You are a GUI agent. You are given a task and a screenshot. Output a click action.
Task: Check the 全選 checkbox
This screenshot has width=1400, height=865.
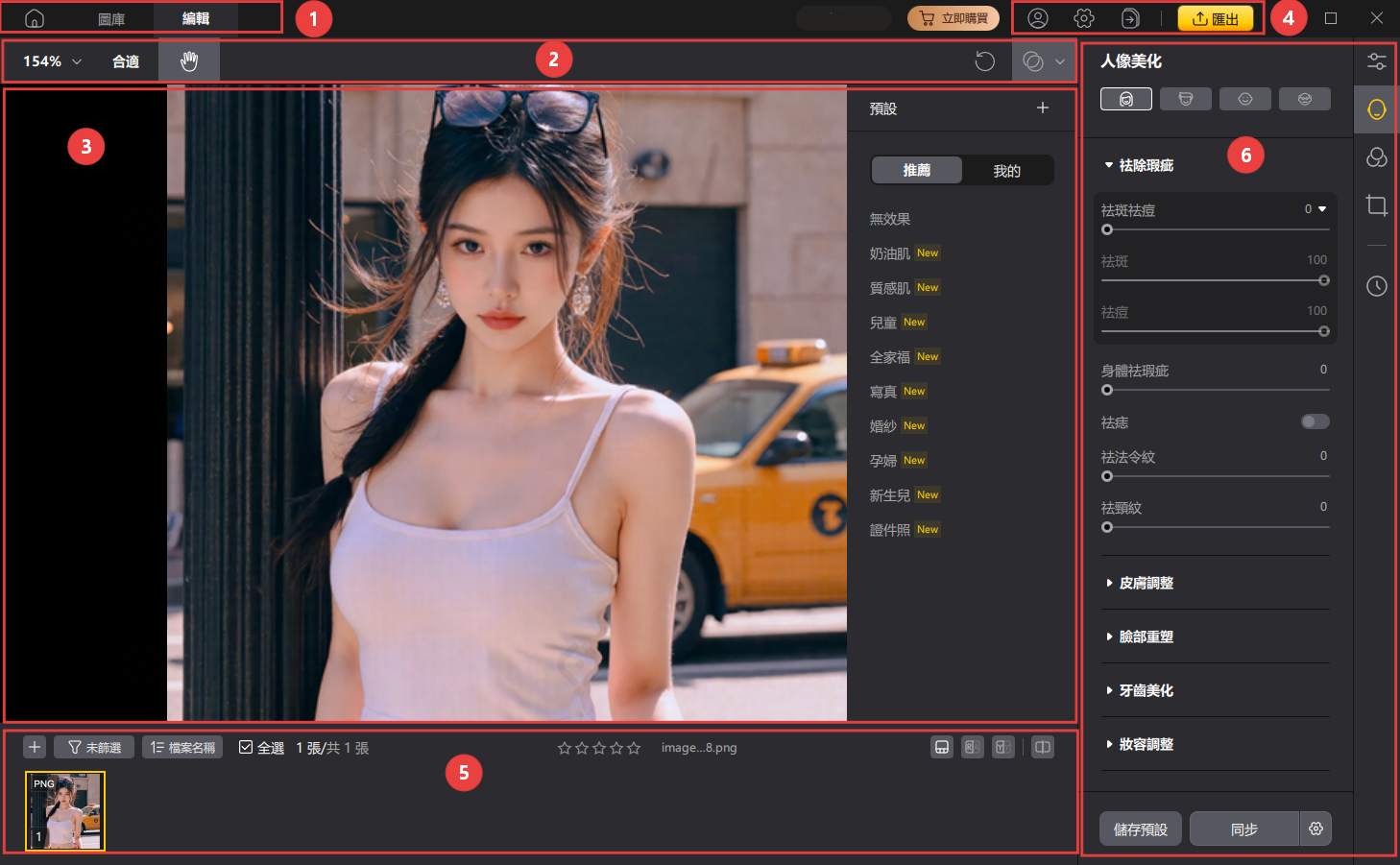pyautogui.click(x=246, y=747)
